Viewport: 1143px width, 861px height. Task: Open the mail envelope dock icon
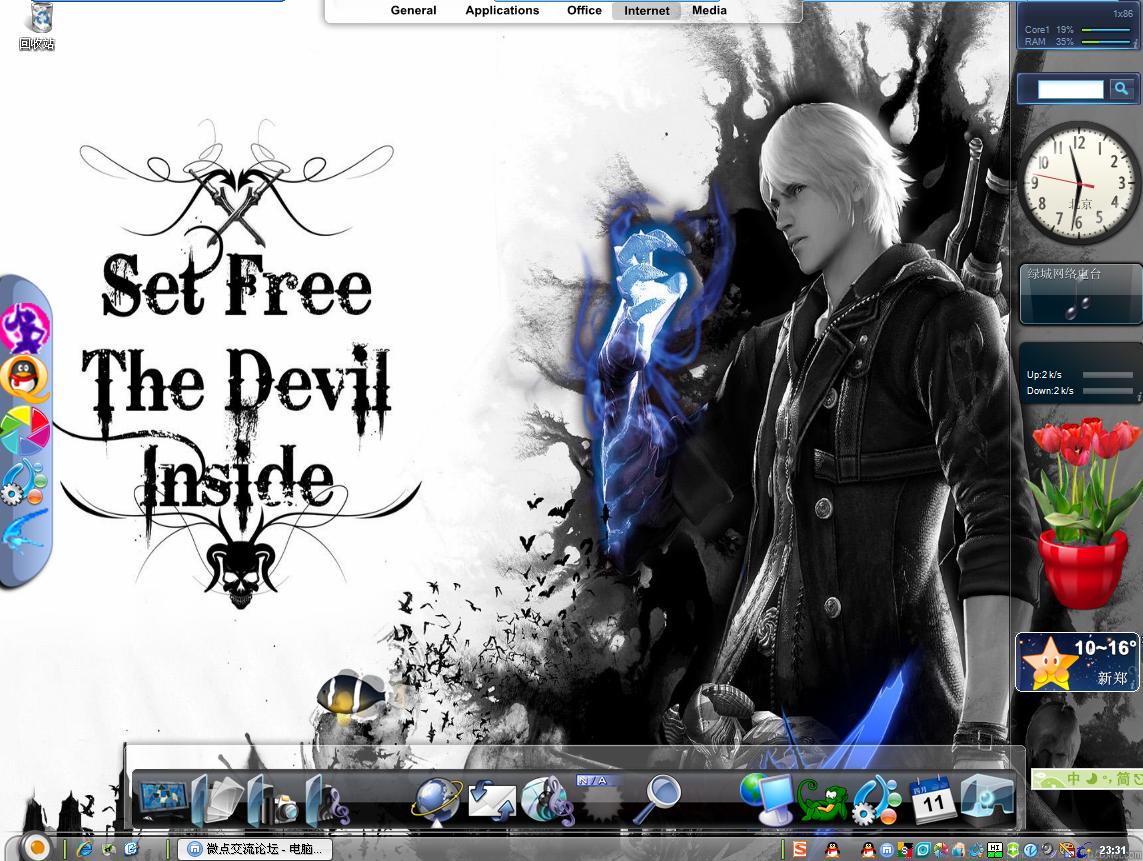coord(492,800)
